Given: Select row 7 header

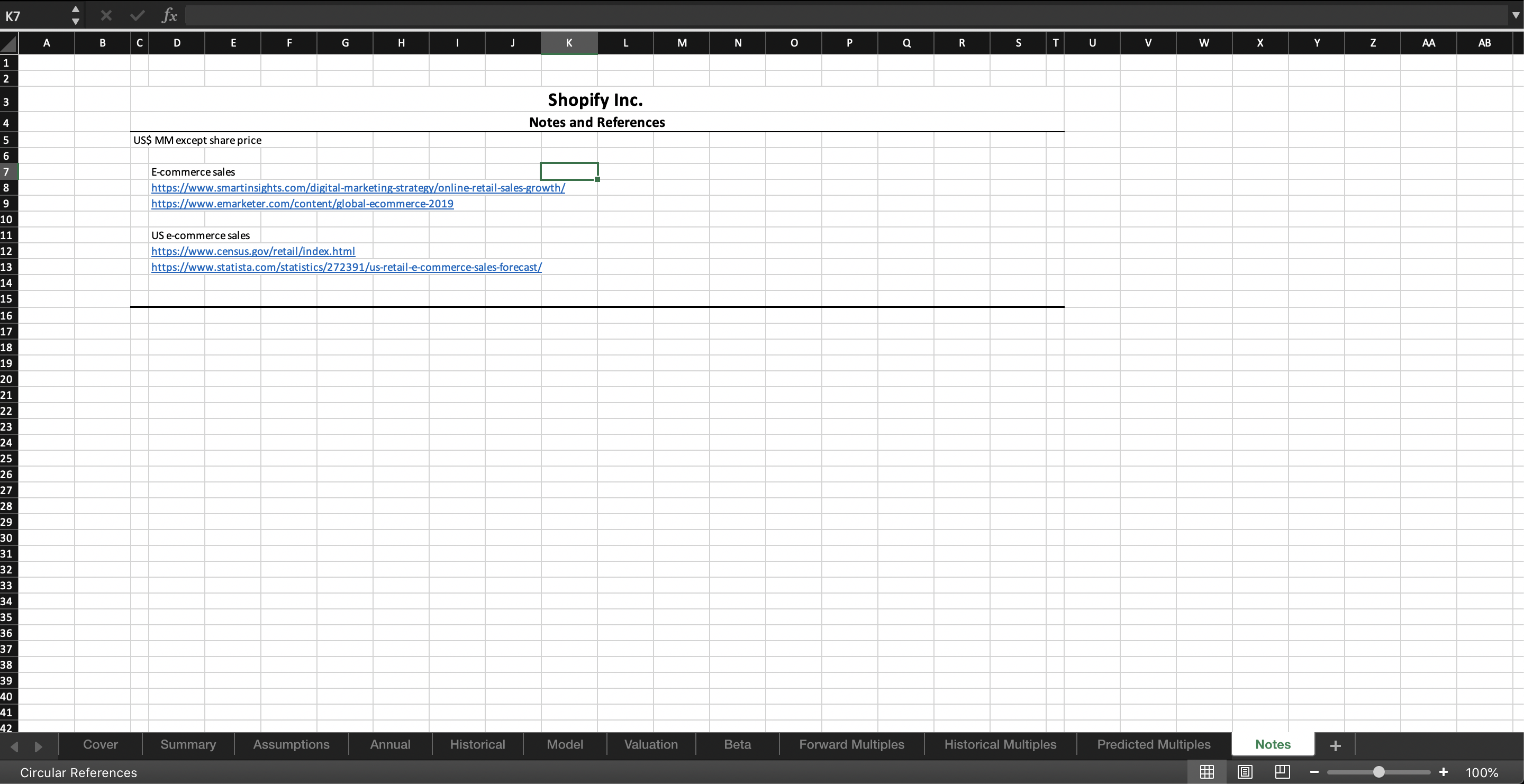Looking at the screenshot, I should tap(9, 172).
